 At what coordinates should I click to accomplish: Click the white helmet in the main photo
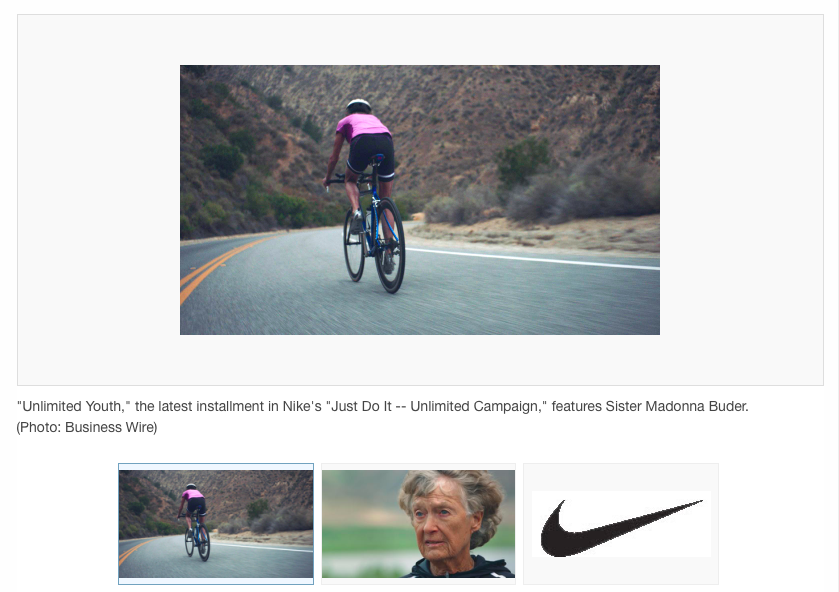click(358, 105)
